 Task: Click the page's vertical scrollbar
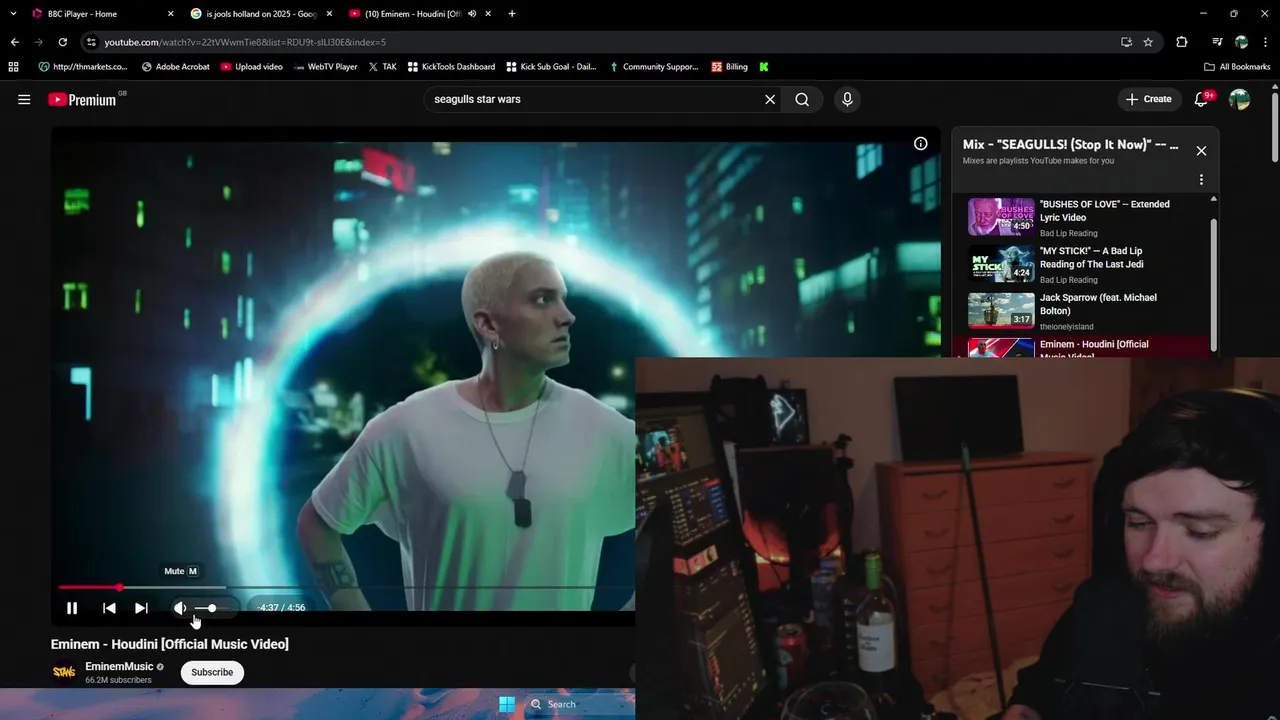tap(1274, 125)
